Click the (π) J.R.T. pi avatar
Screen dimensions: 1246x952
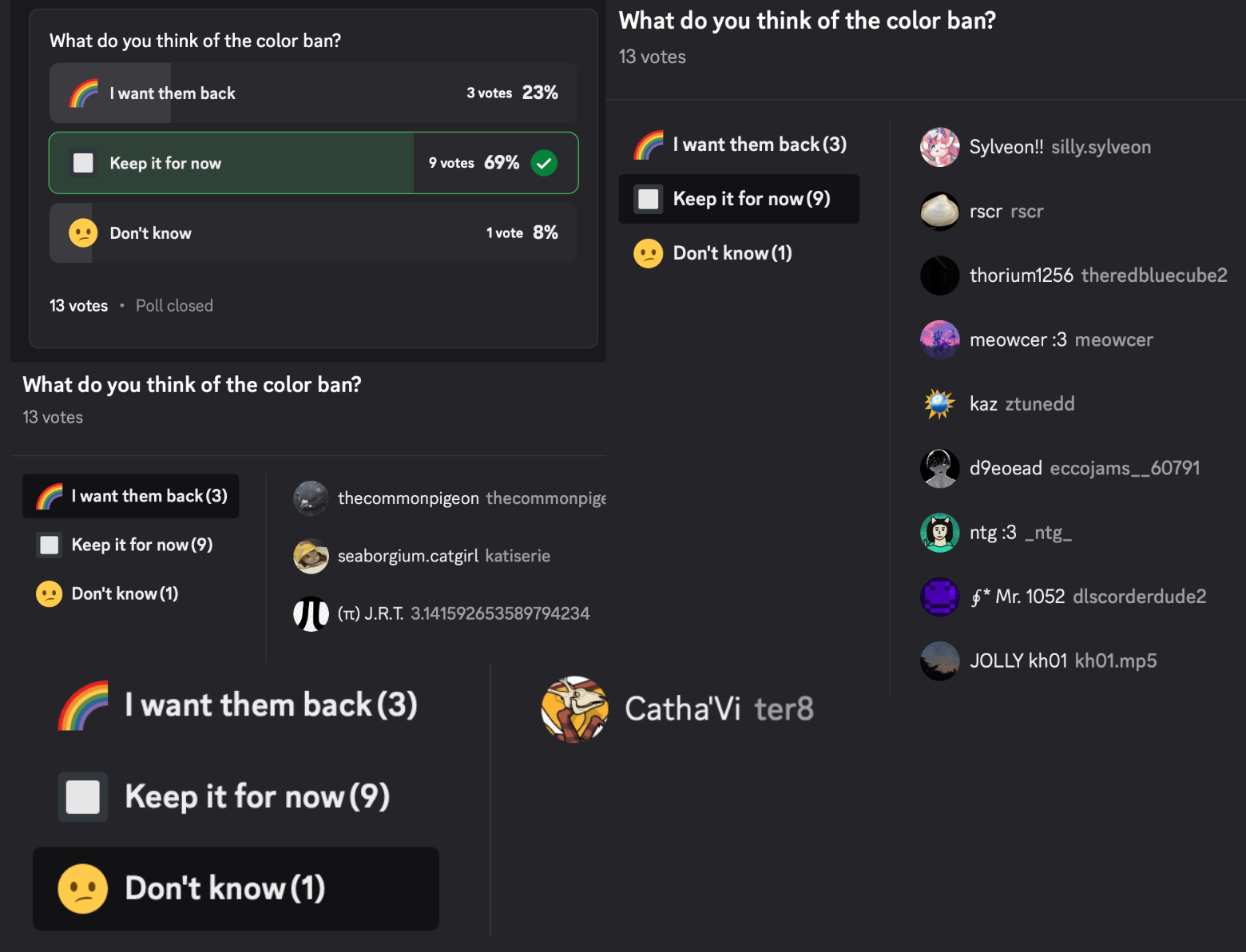point(311,613)
